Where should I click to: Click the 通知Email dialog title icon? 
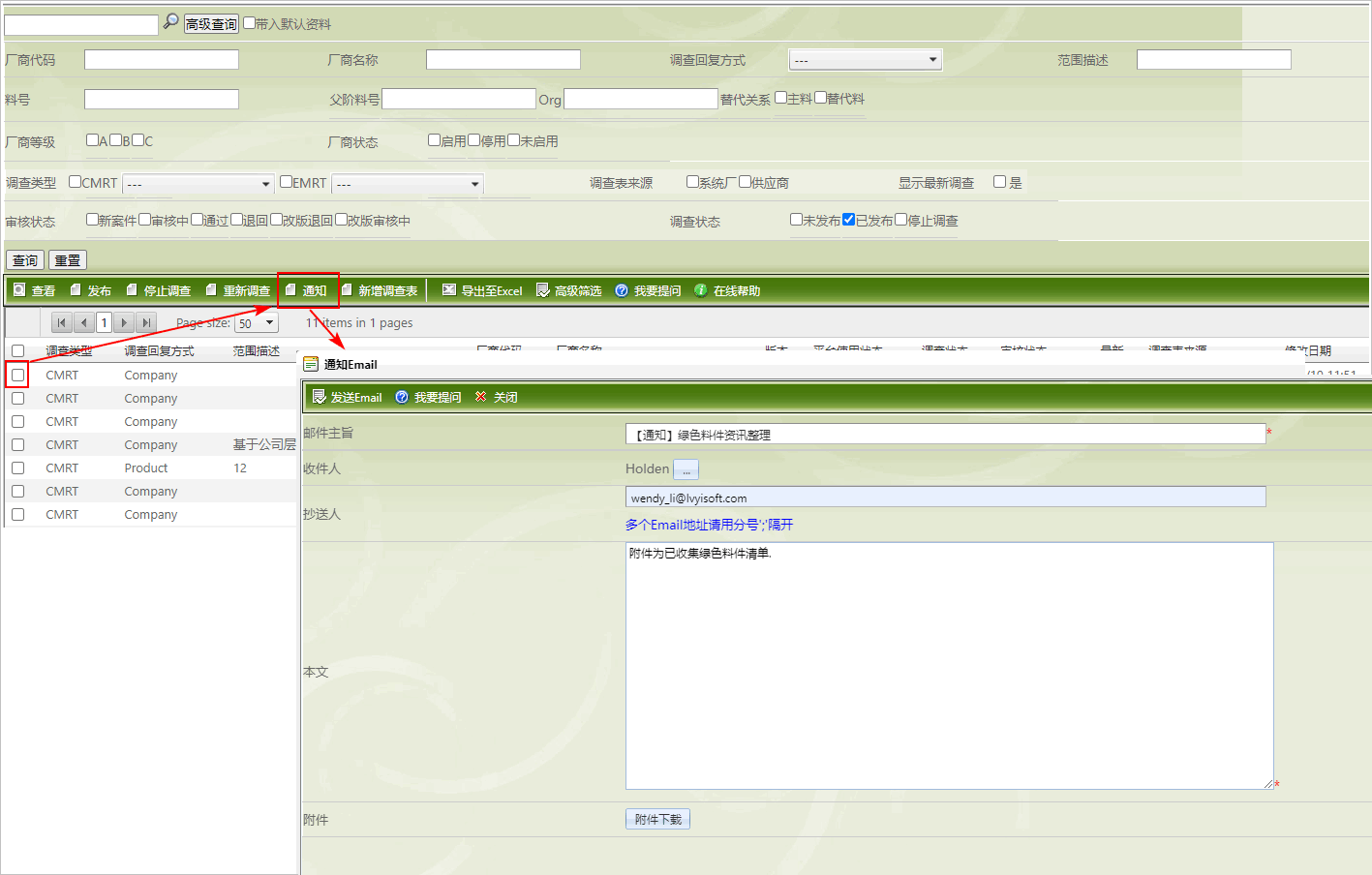311,364
